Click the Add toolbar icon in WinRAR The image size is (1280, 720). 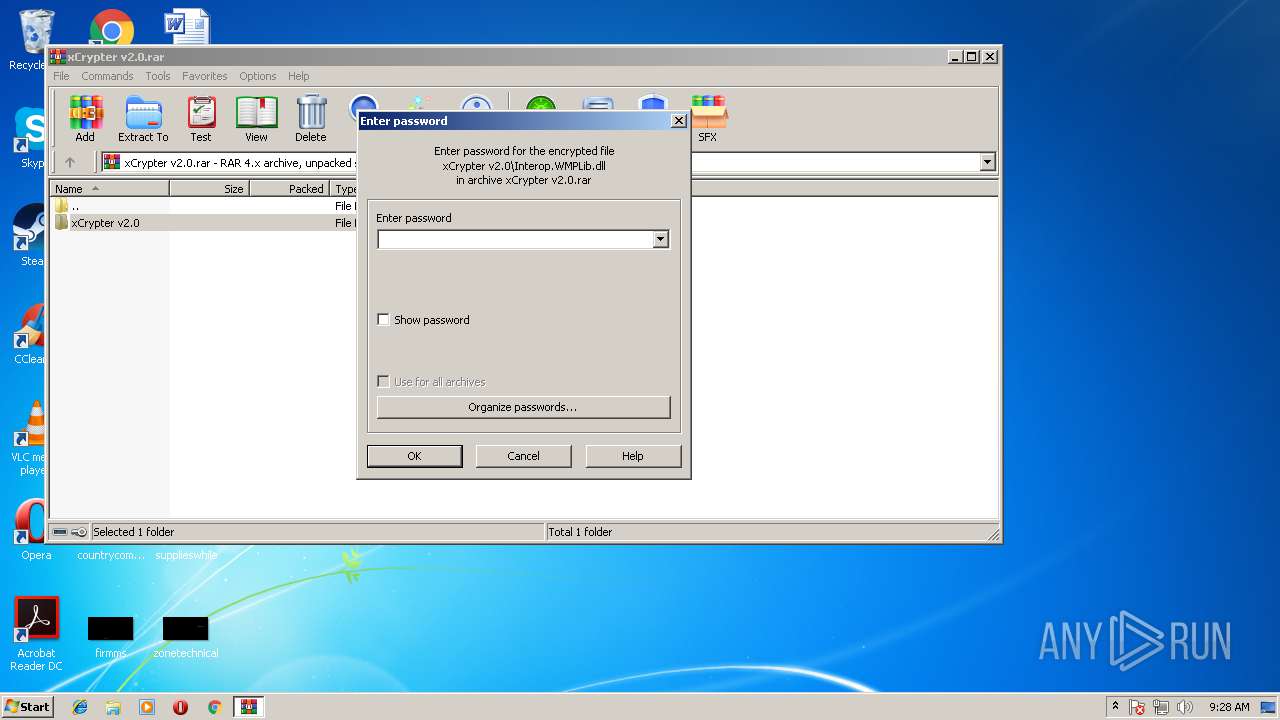(85, 119)
